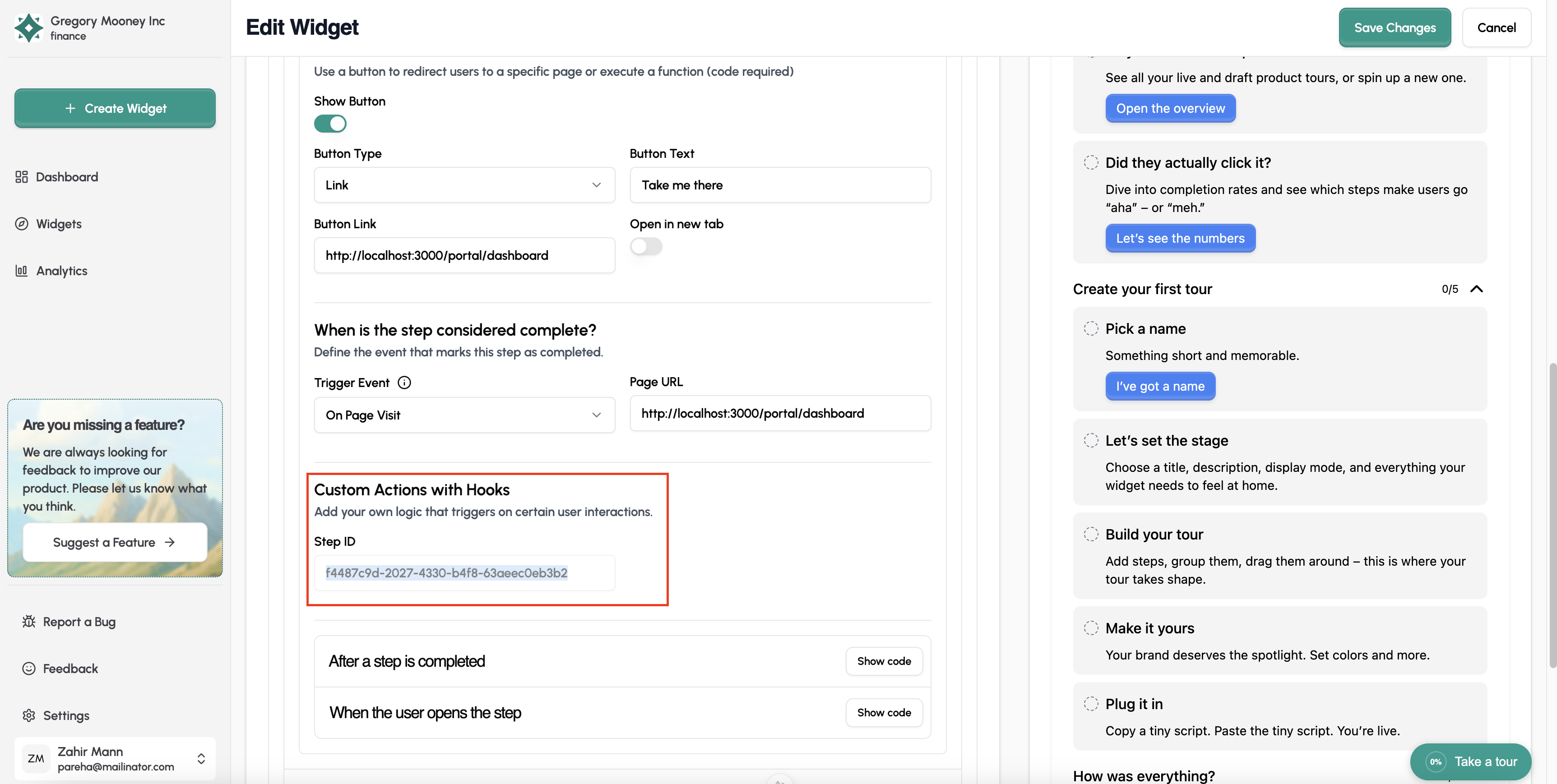This screenshot has width=1557, height=784.
Task: Navigate to Widgets in the sidebar
Action: pyautogui.click(x=59, y=223)
